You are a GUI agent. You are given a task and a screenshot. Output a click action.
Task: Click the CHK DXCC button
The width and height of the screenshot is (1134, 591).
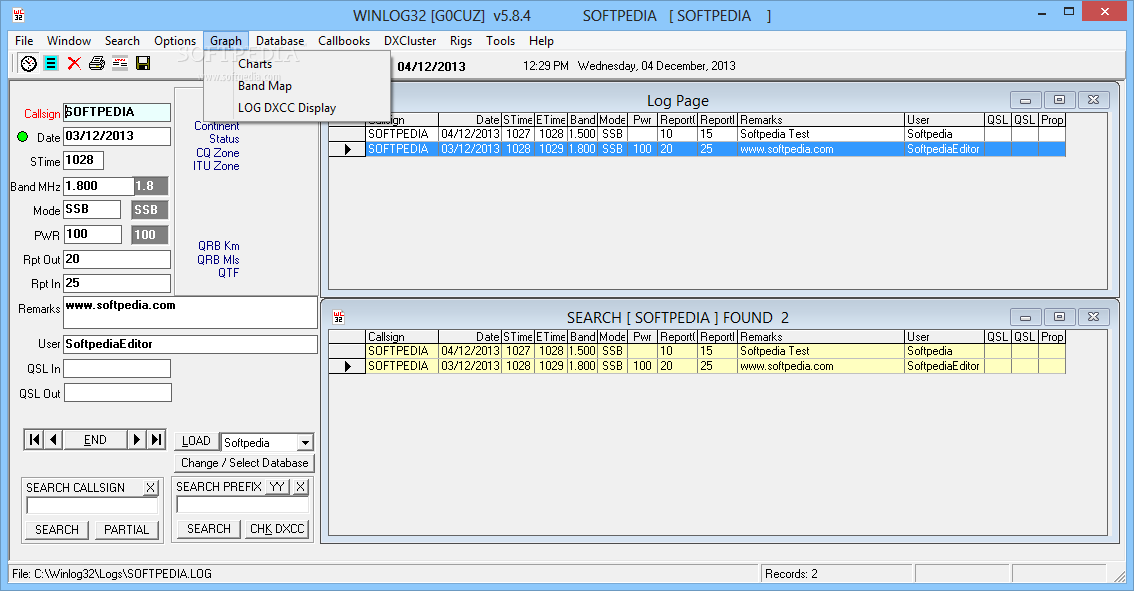(x=277, y=529)
